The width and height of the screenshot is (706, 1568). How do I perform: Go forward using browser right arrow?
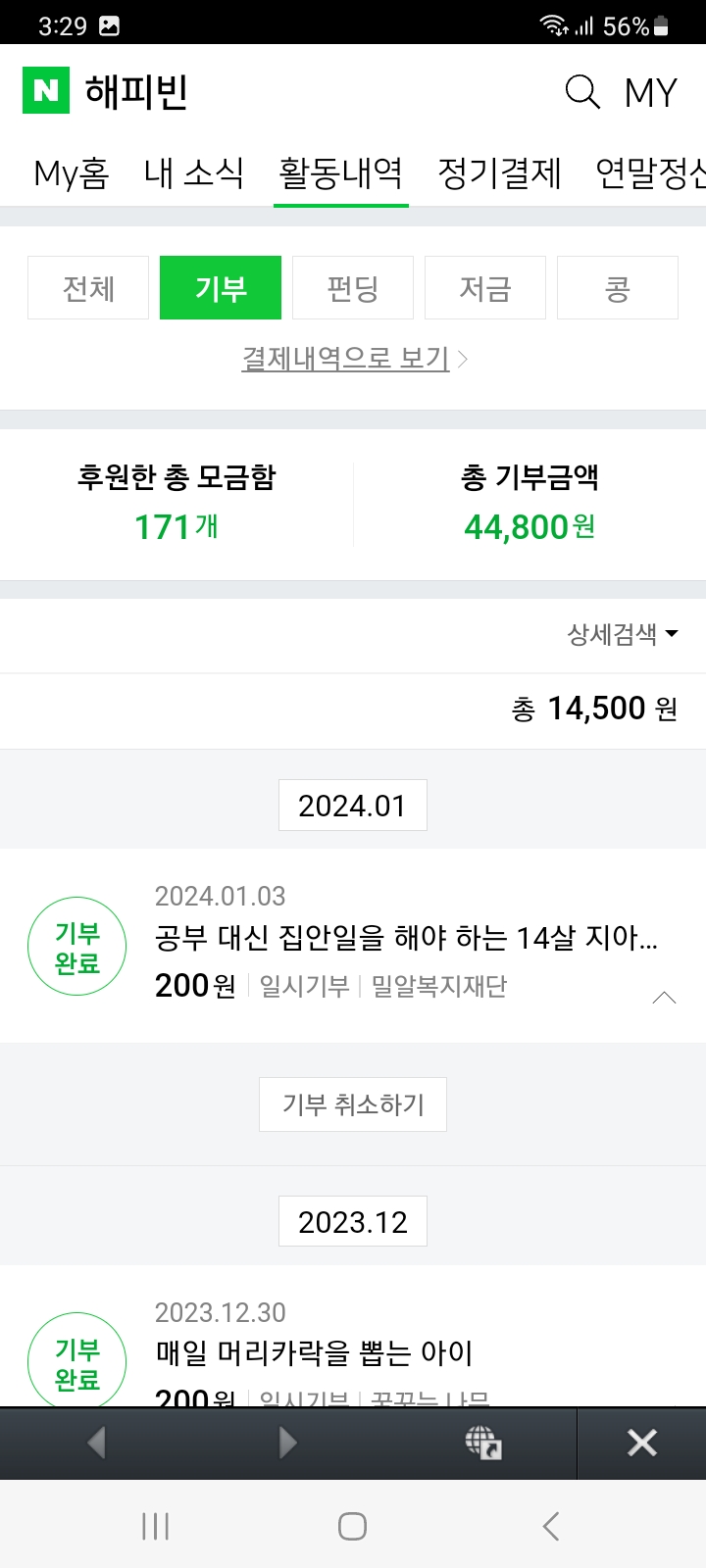tap(287, 1443)
